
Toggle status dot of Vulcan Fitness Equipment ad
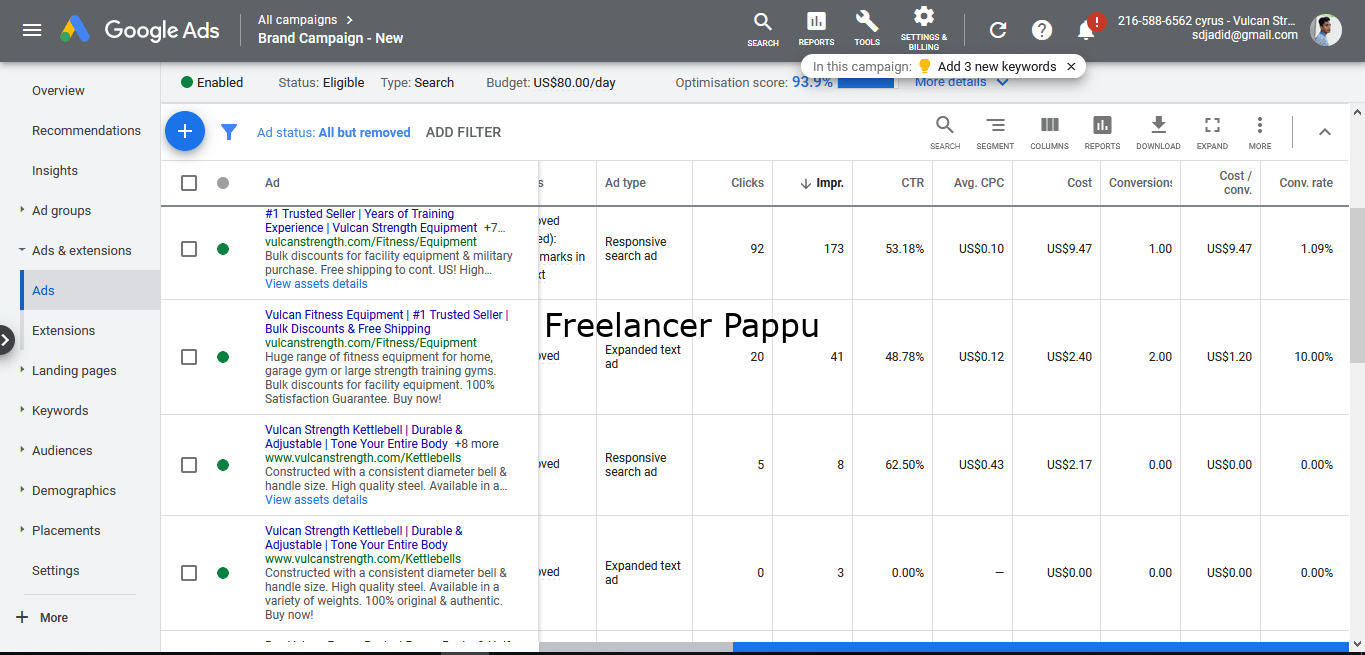pyautogui.click(x=223, y=357)
